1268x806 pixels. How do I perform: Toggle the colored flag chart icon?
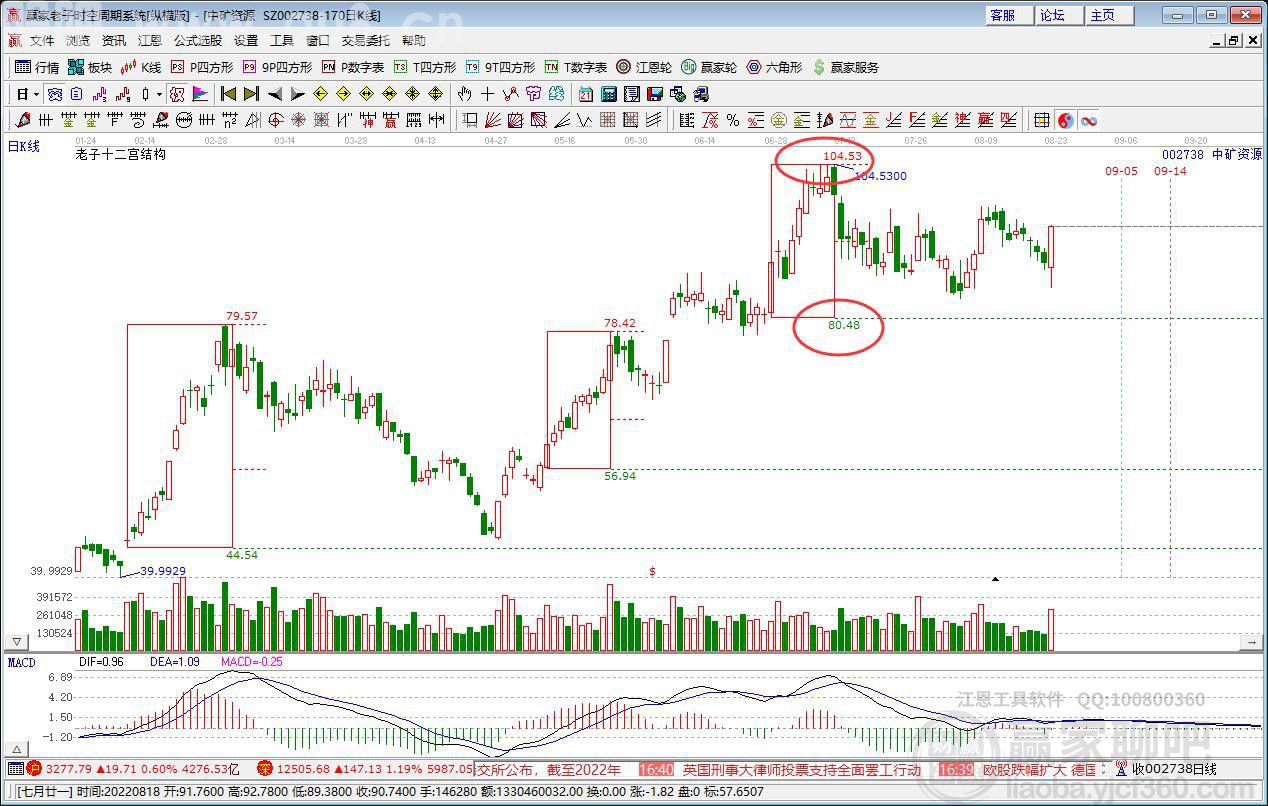click(200, 94)
